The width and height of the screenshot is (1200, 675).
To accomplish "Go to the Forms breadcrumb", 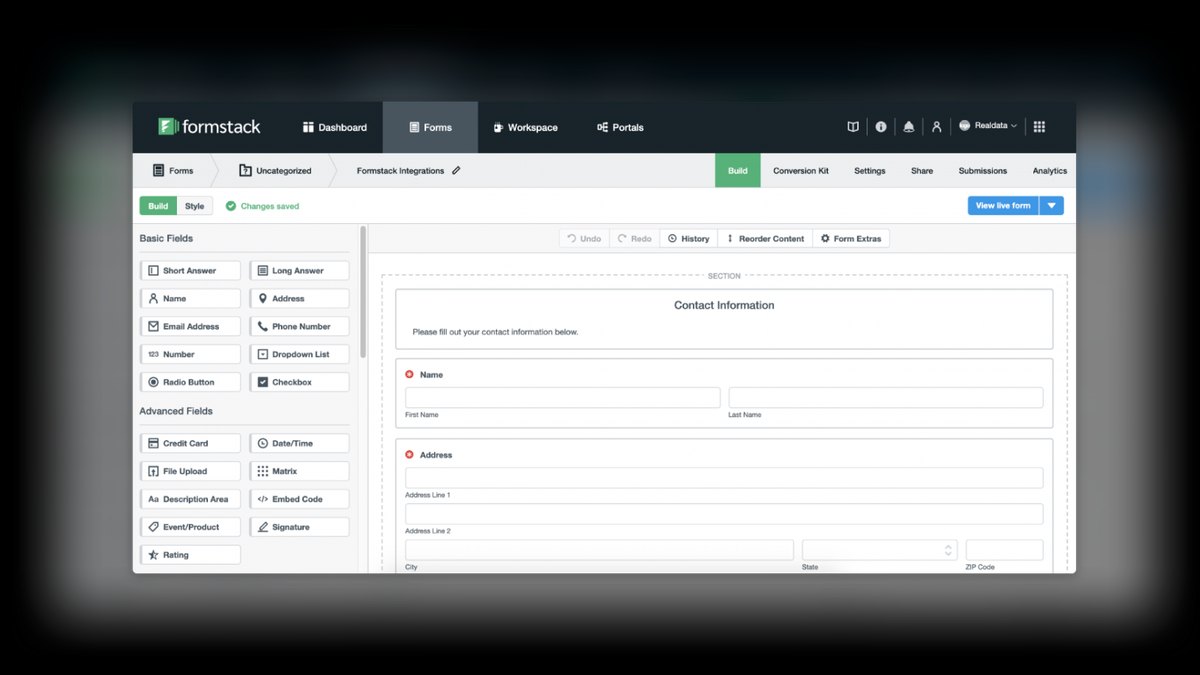I will click(173, 171).
